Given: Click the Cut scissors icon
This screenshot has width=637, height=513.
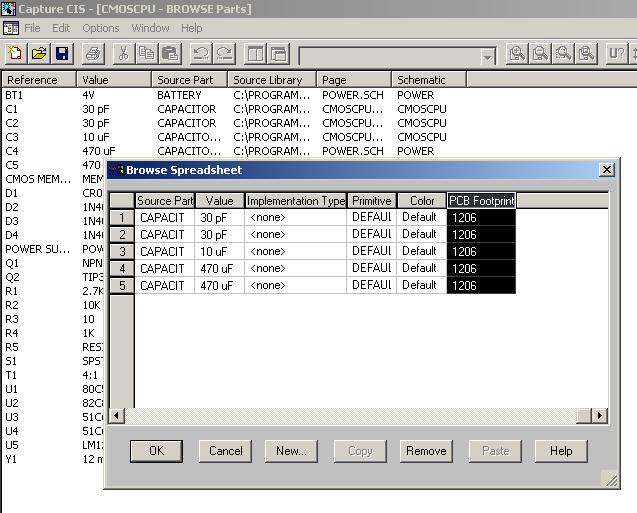Looking at the screenshot, I should point(124,53).
